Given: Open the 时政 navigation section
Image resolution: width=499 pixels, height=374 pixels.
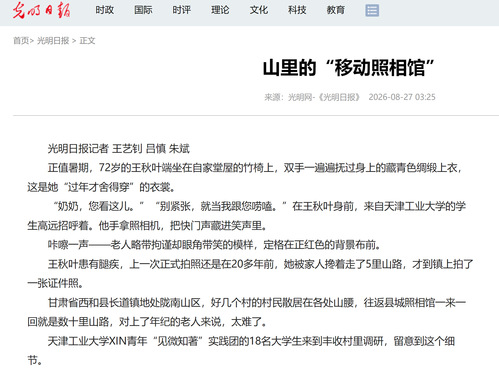Looking at the screenshot, I should click(x=105, y=10).
